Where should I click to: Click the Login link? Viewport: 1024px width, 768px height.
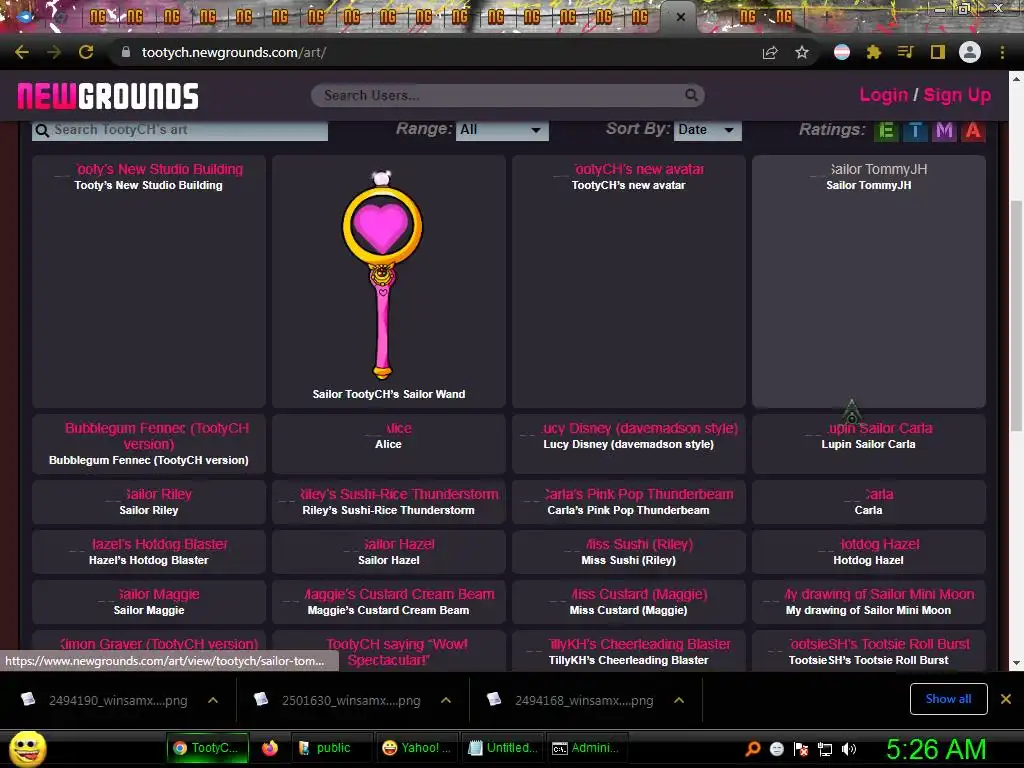(x=884, y=95)
